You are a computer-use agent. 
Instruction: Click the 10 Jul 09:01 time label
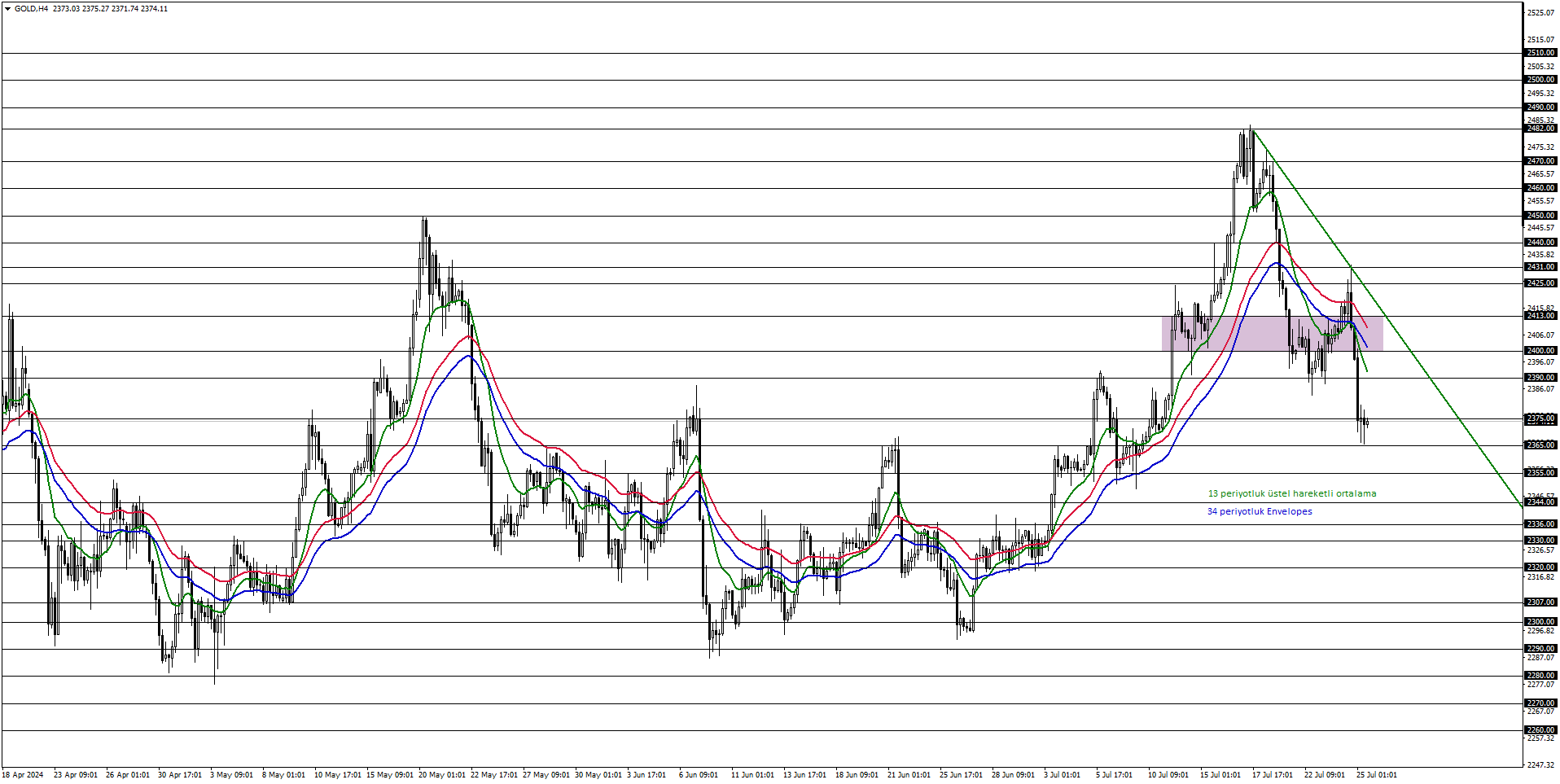click(1168, 775)
